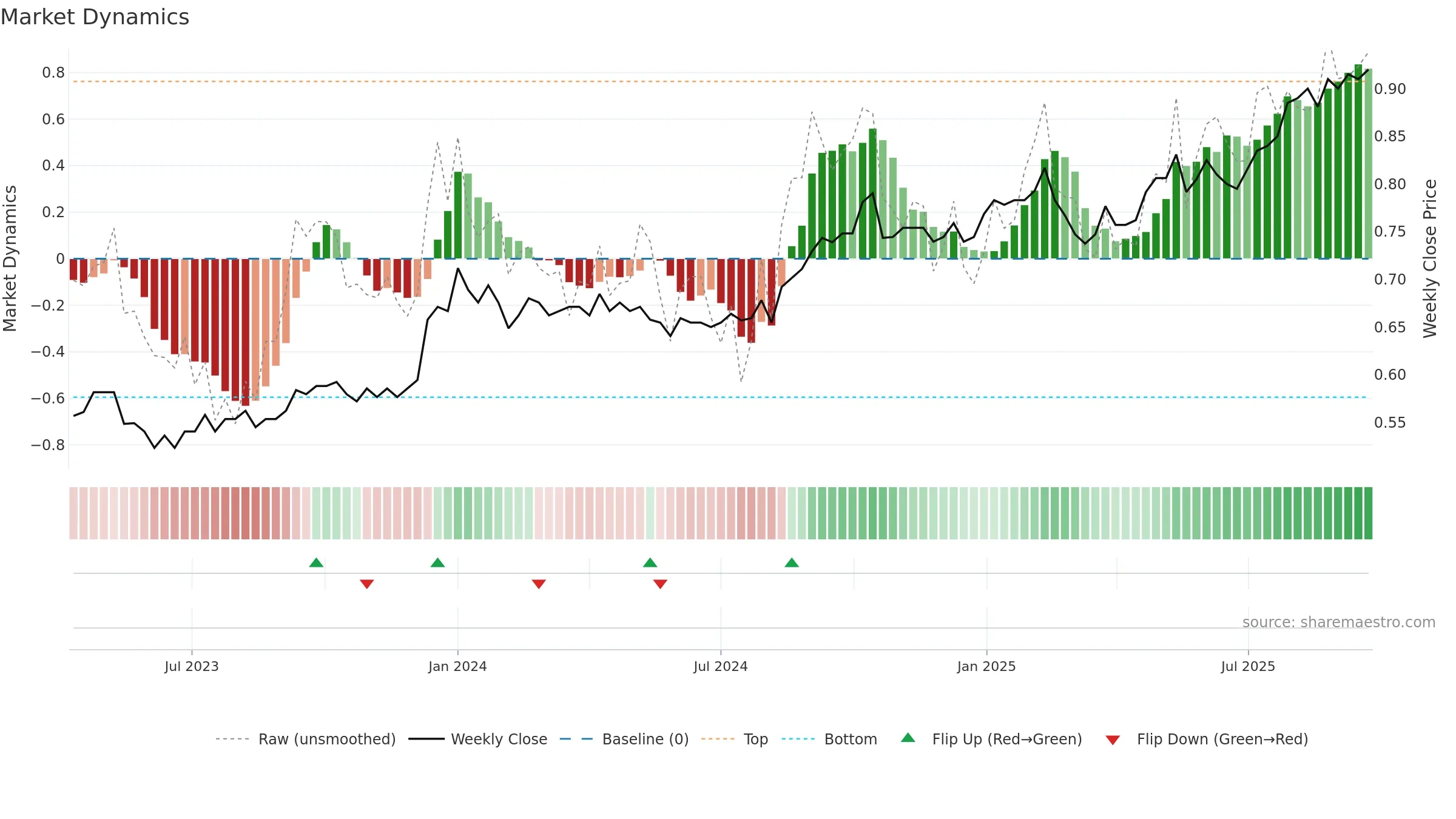Screen dimensions: 1456x819
Task: Click the final light green bar at far right
Action: pos(1368,164)
